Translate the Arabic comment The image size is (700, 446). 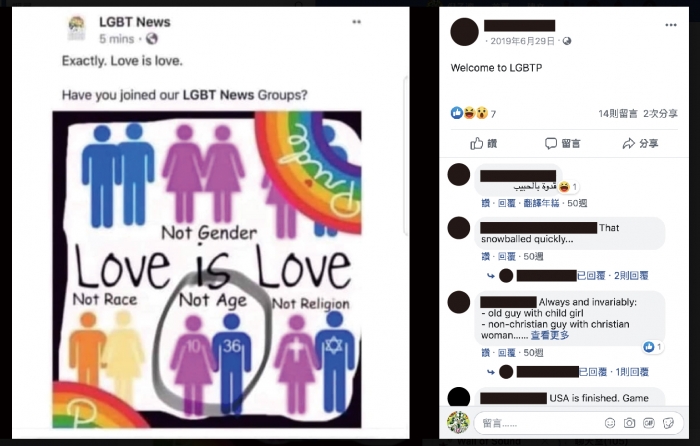point(541,203)
